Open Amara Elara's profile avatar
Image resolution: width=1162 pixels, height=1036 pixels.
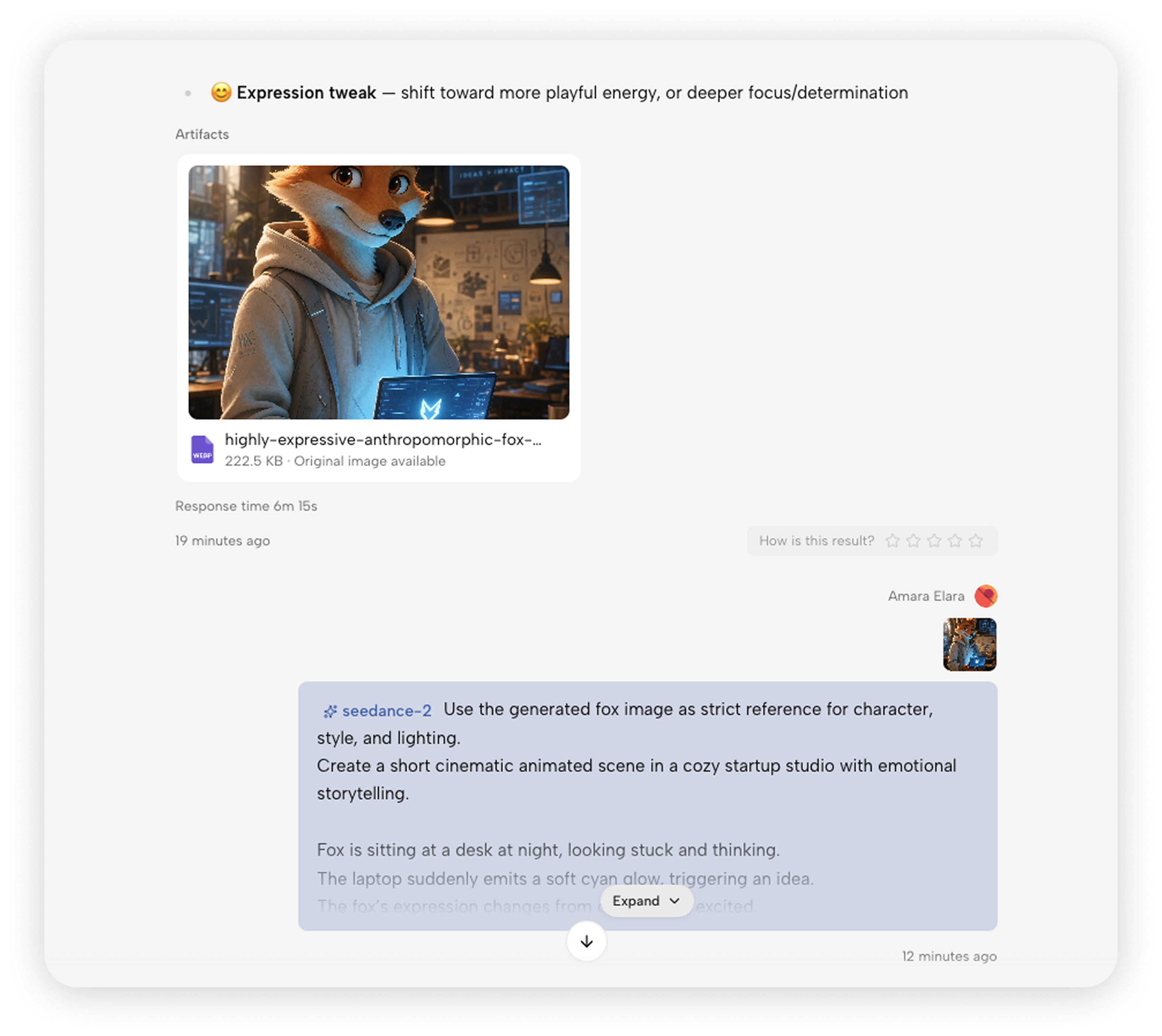[986, 596]
